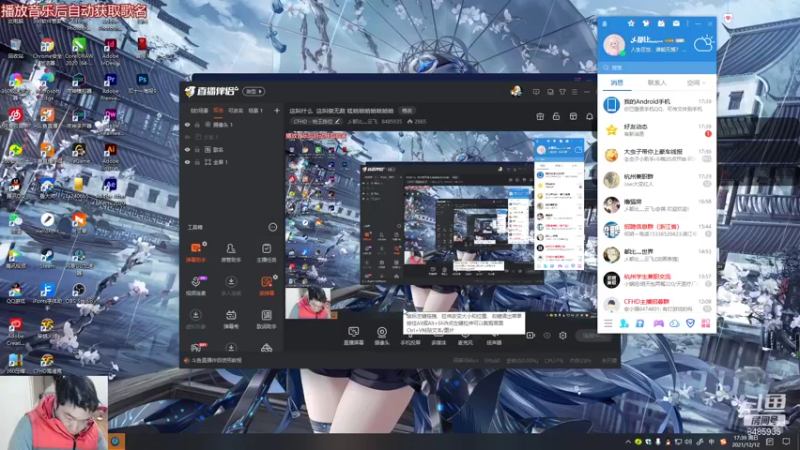Switch to the 场景 1 scene tab
This screenshot has height=450, width=800.
pos(255,111)
